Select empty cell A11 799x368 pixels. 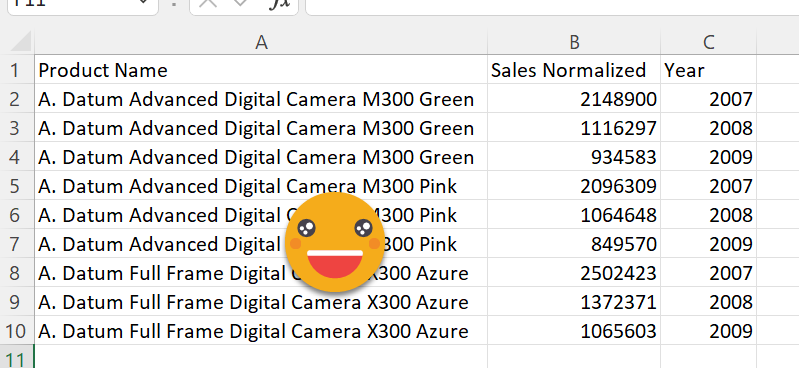coord(261,357)
